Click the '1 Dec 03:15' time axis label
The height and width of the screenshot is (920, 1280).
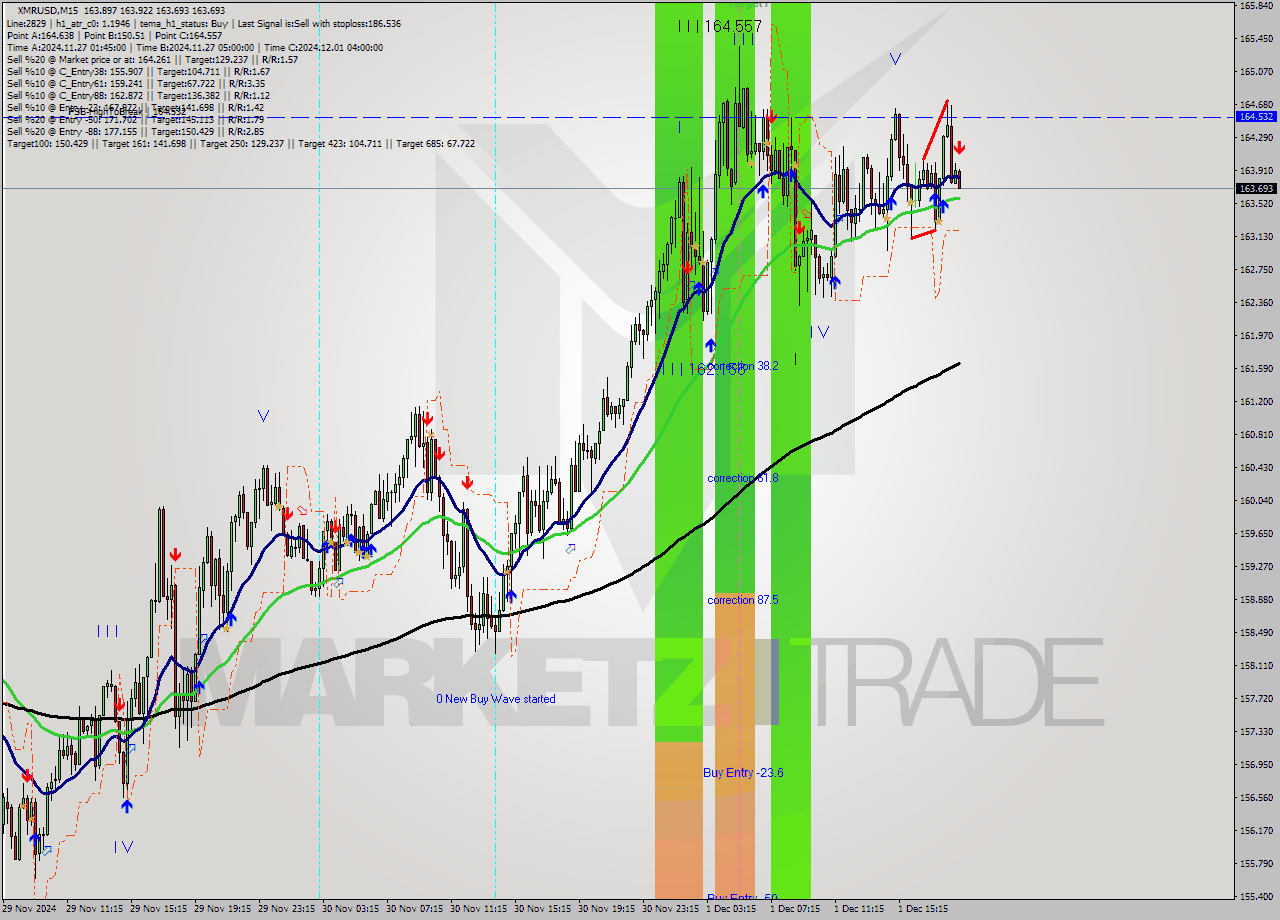coord(731,909)
